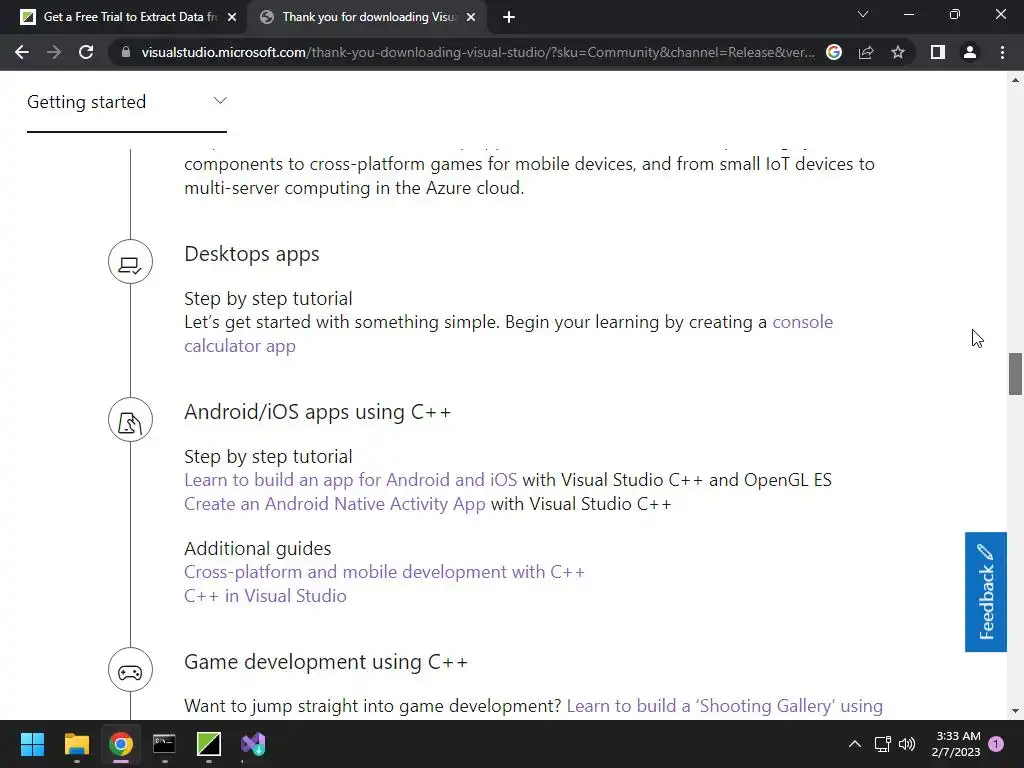Viewport: 1024px width, 768px height.
Task: Click the address bar URL field
Action: pos(477,52)
